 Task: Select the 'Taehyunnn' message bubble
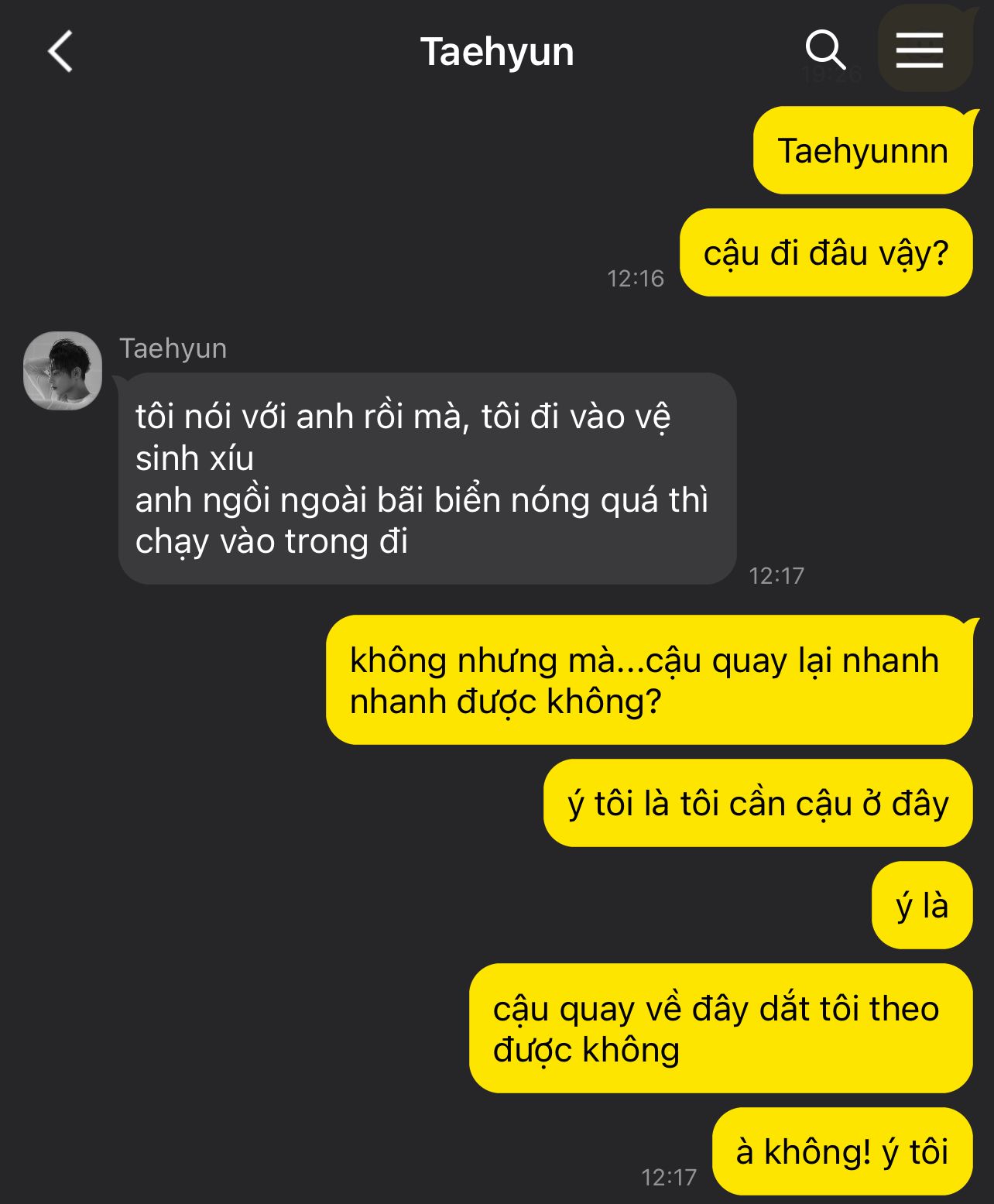[862, 151]
